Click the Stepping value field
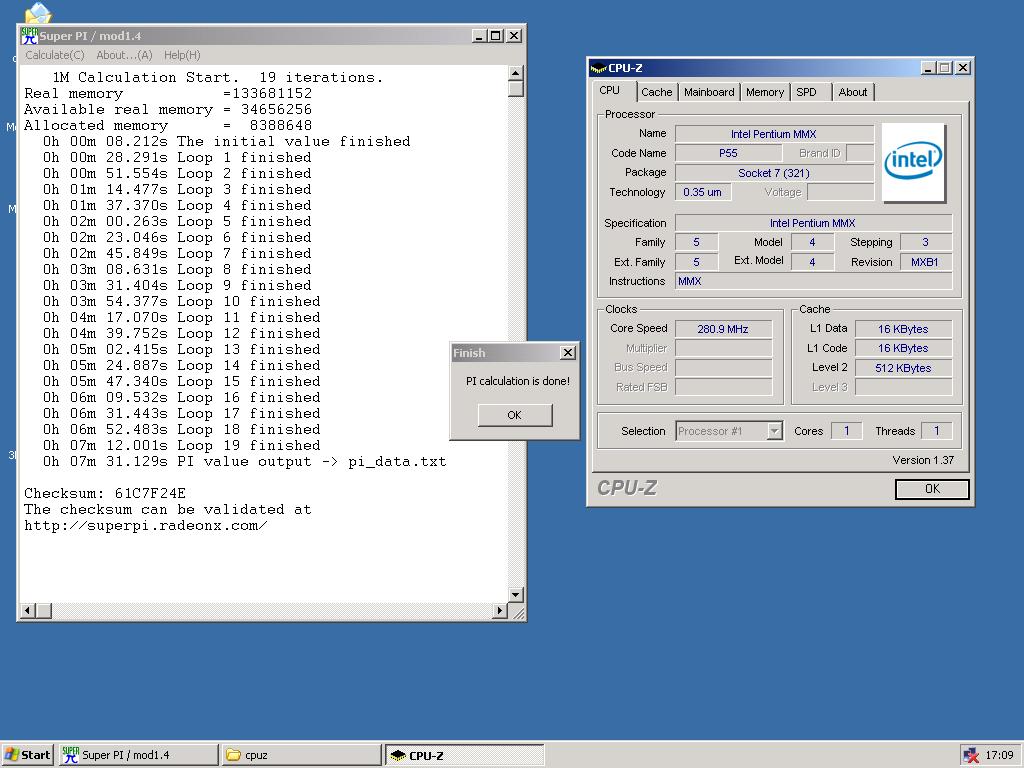 [x=925, y=242]
